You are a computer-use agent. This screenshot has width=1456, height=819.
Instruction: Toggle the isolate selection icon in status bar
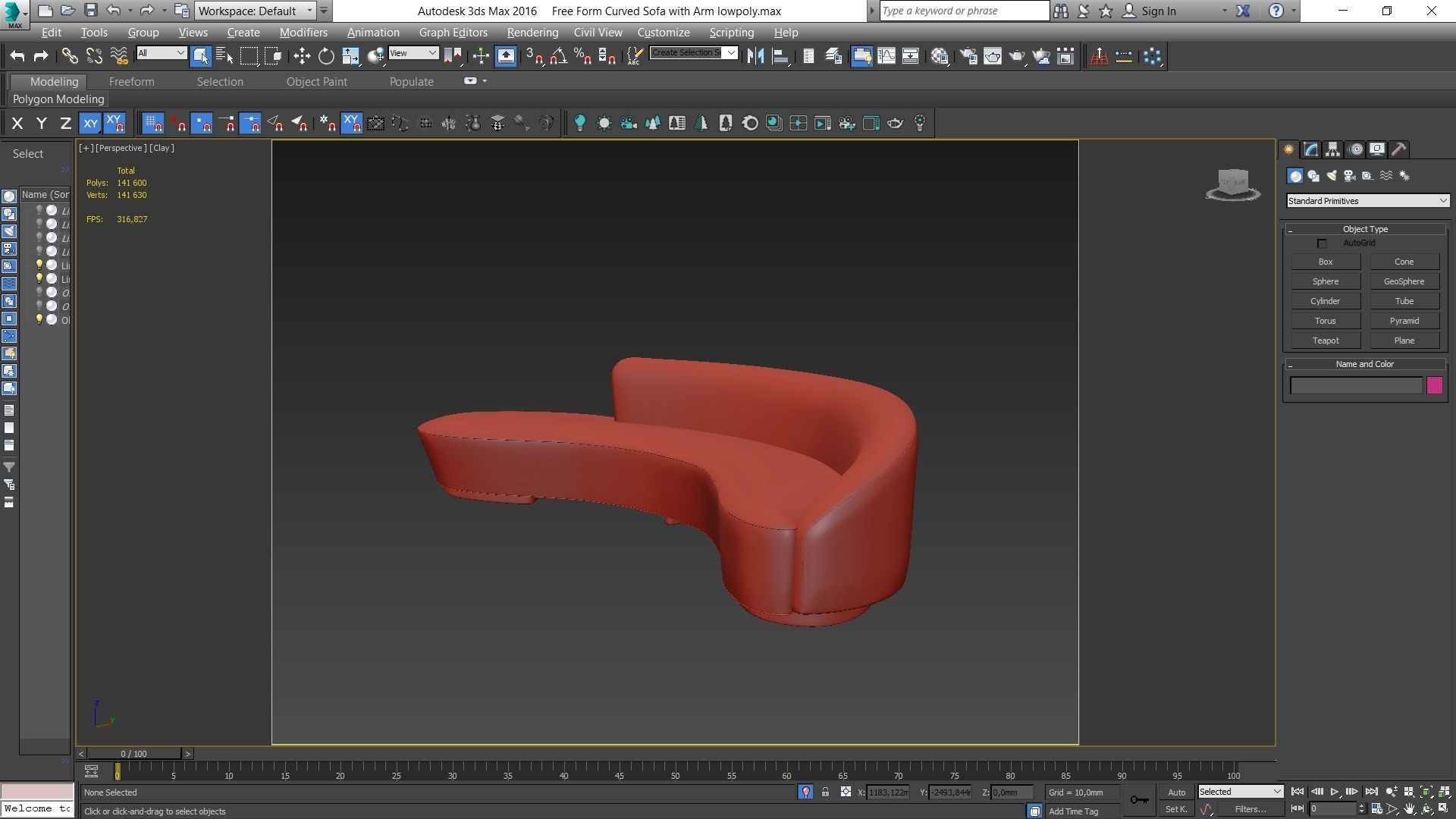click(x=805, y=792)
